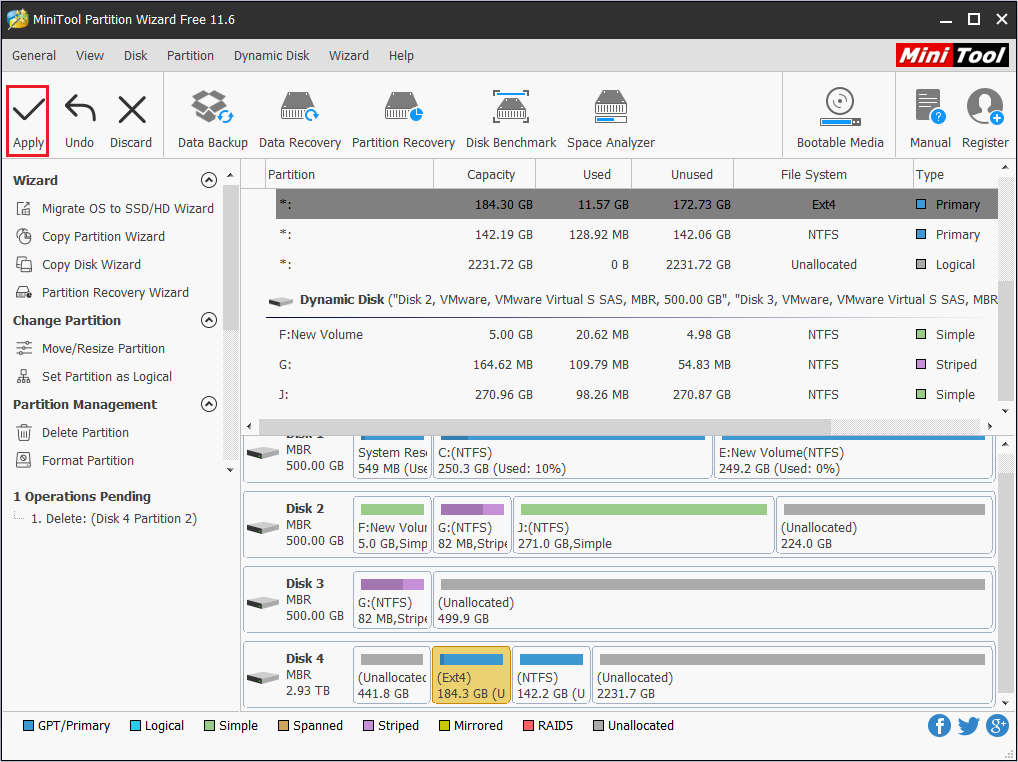Click the Apply checkmark button

[x=28, y=121]
